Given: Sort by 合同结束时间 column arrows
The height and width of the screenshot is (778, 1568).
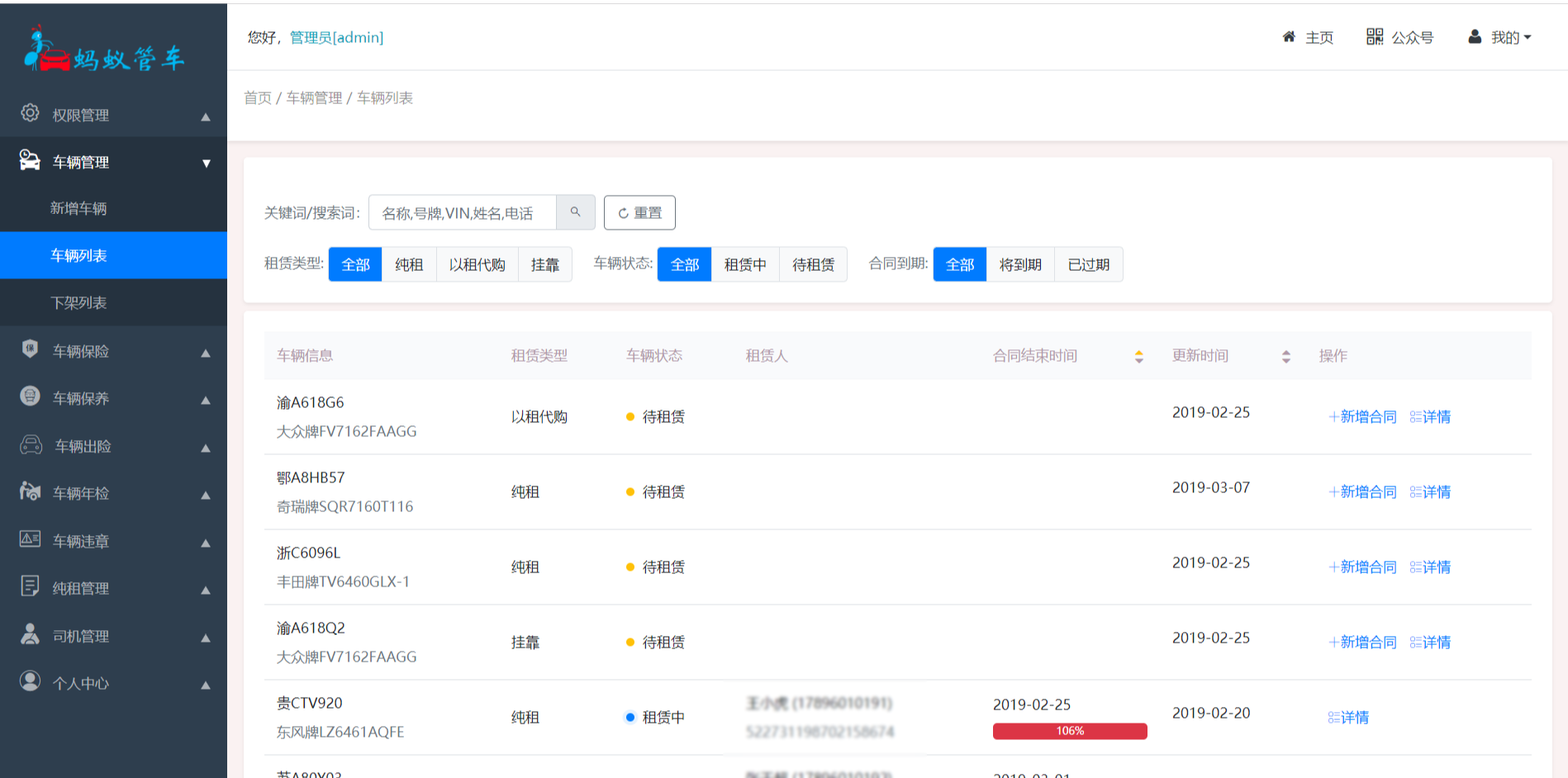Looking at the screenshot, I should point(1139,356).
